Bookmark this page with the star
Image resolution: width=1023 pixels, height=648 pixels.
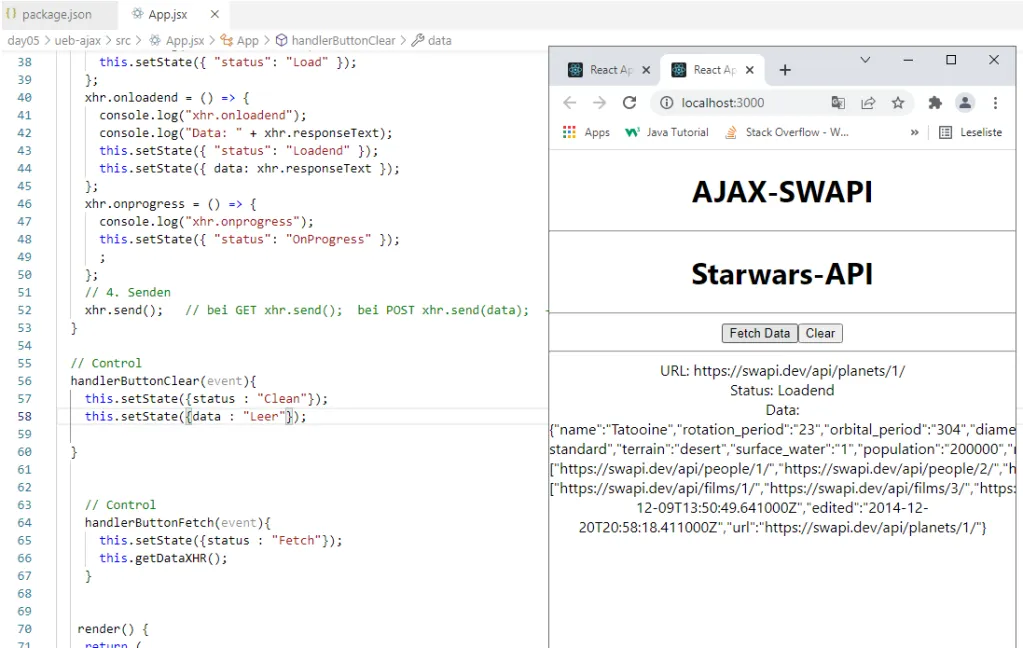[898, 102]
